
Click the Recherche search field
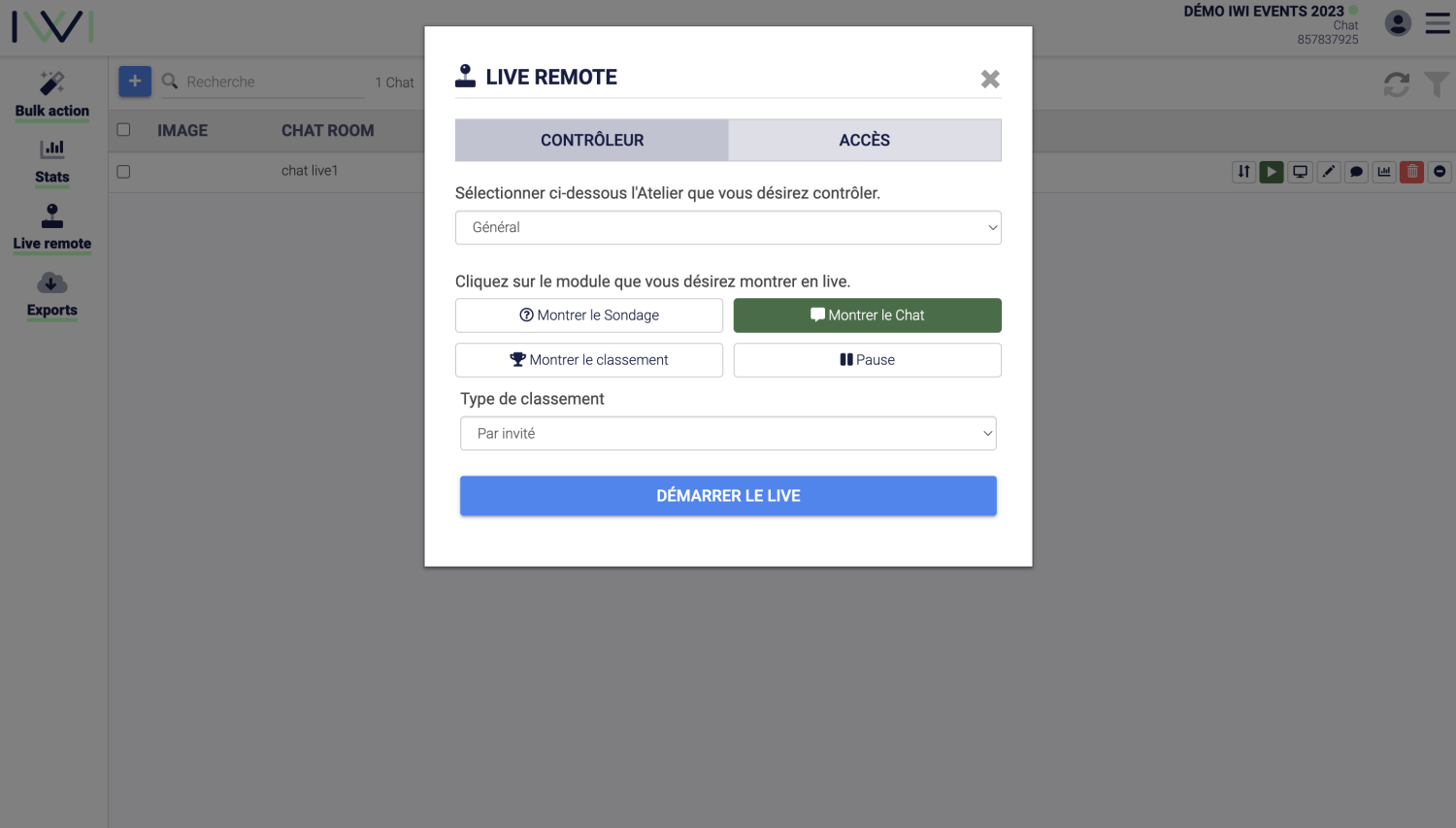(x=274, y=83)
